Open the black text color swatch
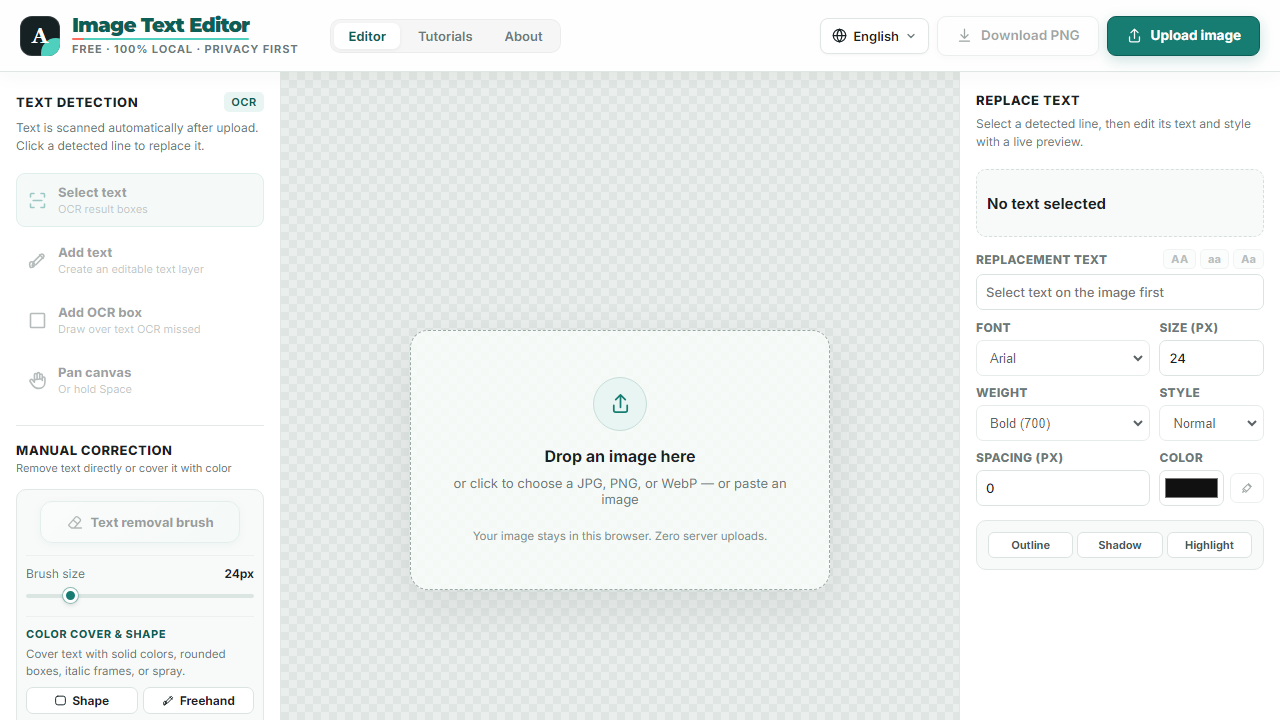The height and width of the screenshot is (720, 1280). (1191, 488)
